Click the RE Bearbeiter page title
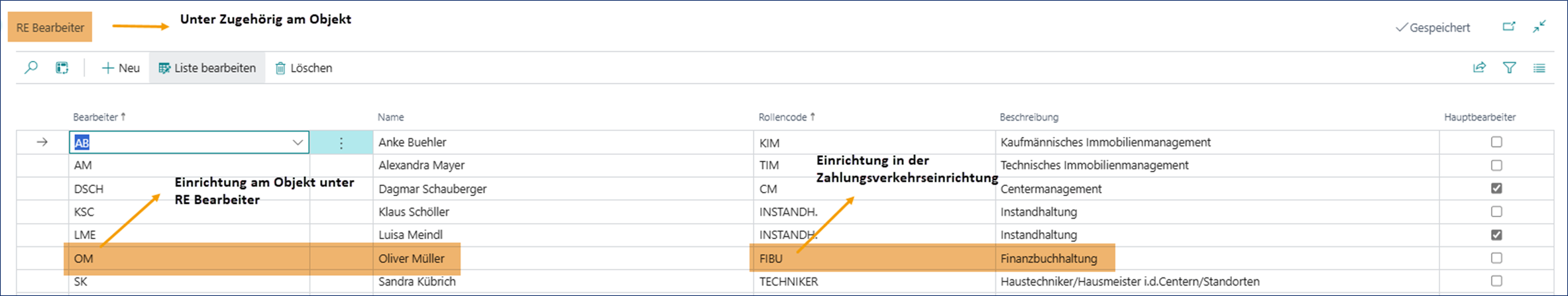 pyautogui.click(x=50, y=28)
